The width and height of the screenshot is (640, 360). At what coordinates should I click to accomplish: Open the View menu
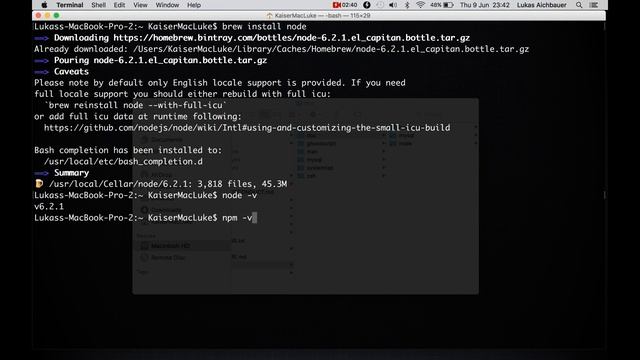click(140, 5)
